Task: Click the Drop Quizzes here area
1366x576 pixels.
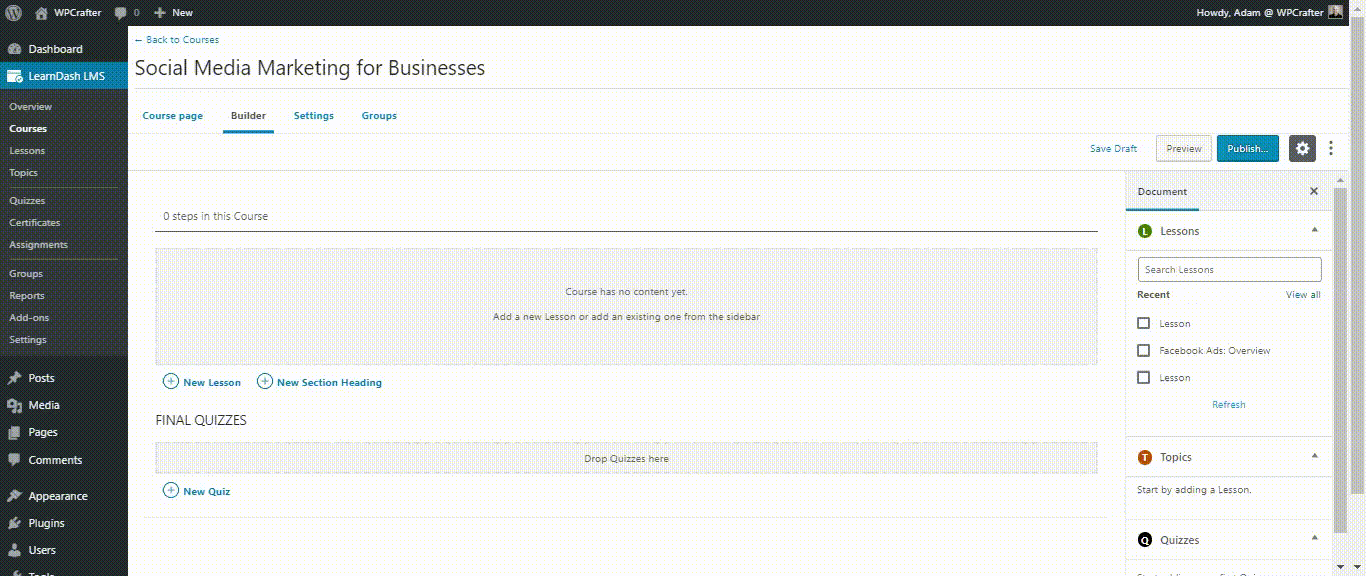Action: tap(626, 458)
